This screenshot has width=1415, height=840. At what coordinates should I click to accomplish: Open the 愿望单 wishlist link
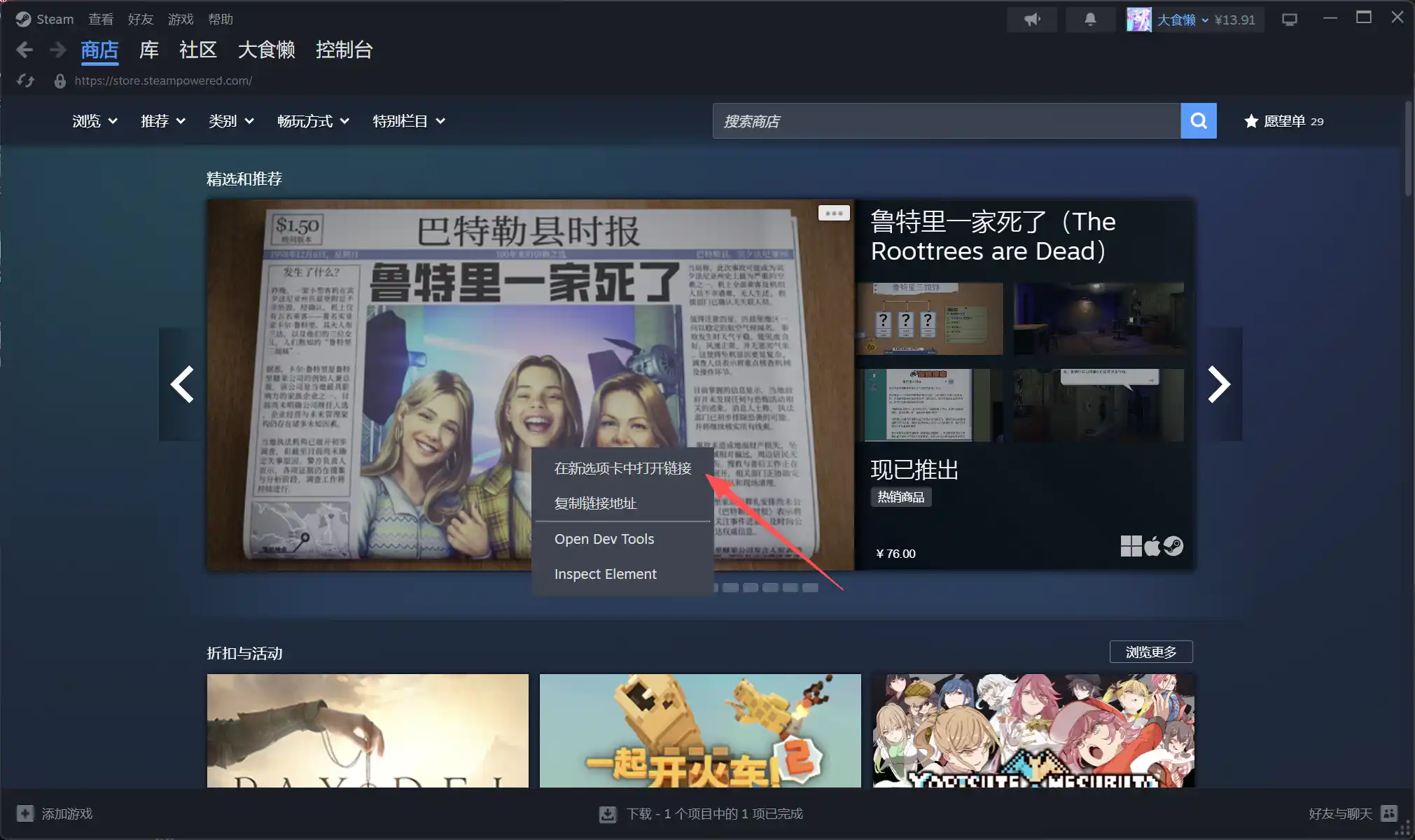(x=1284, y=121)
